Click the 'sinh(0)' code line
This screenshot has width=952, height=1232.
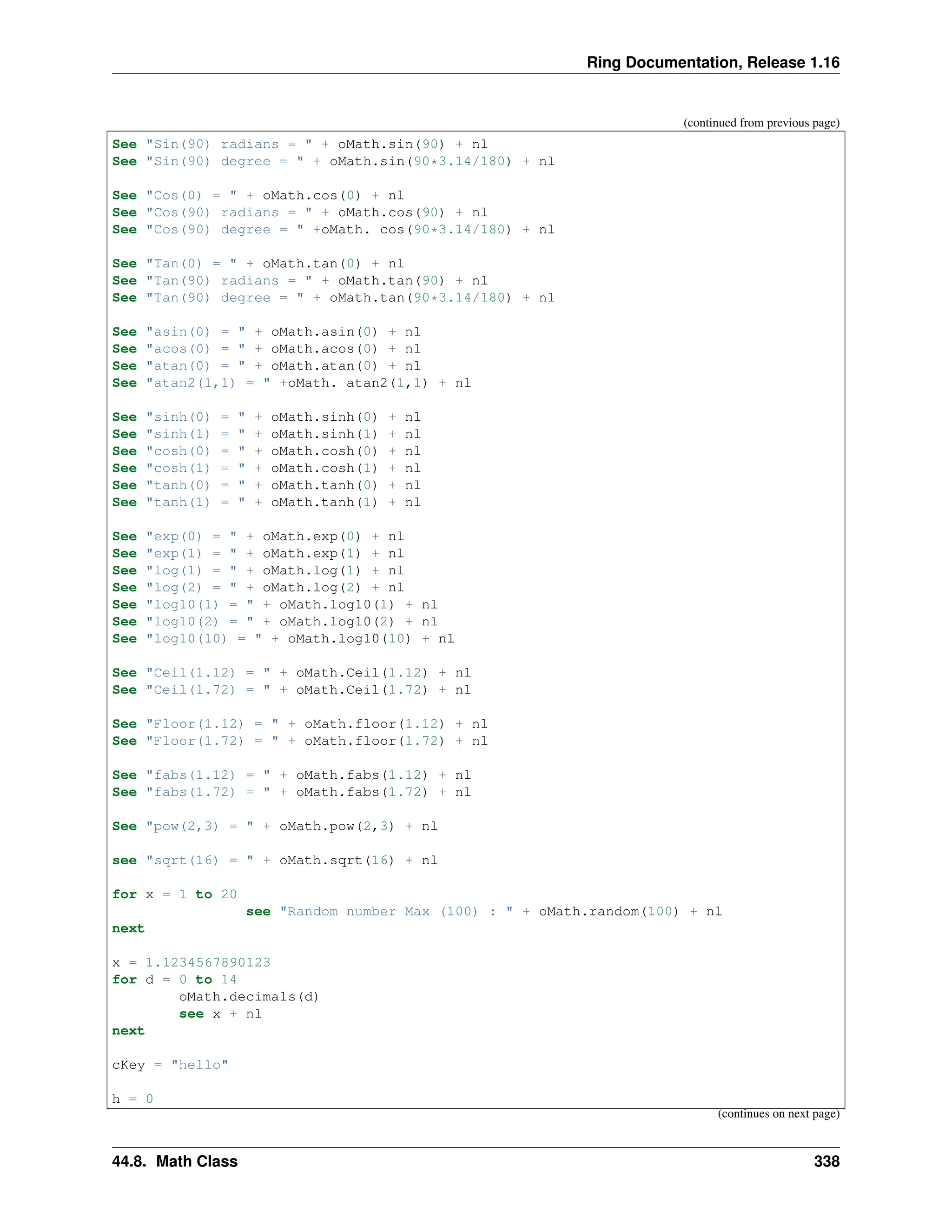pos(266,417)
